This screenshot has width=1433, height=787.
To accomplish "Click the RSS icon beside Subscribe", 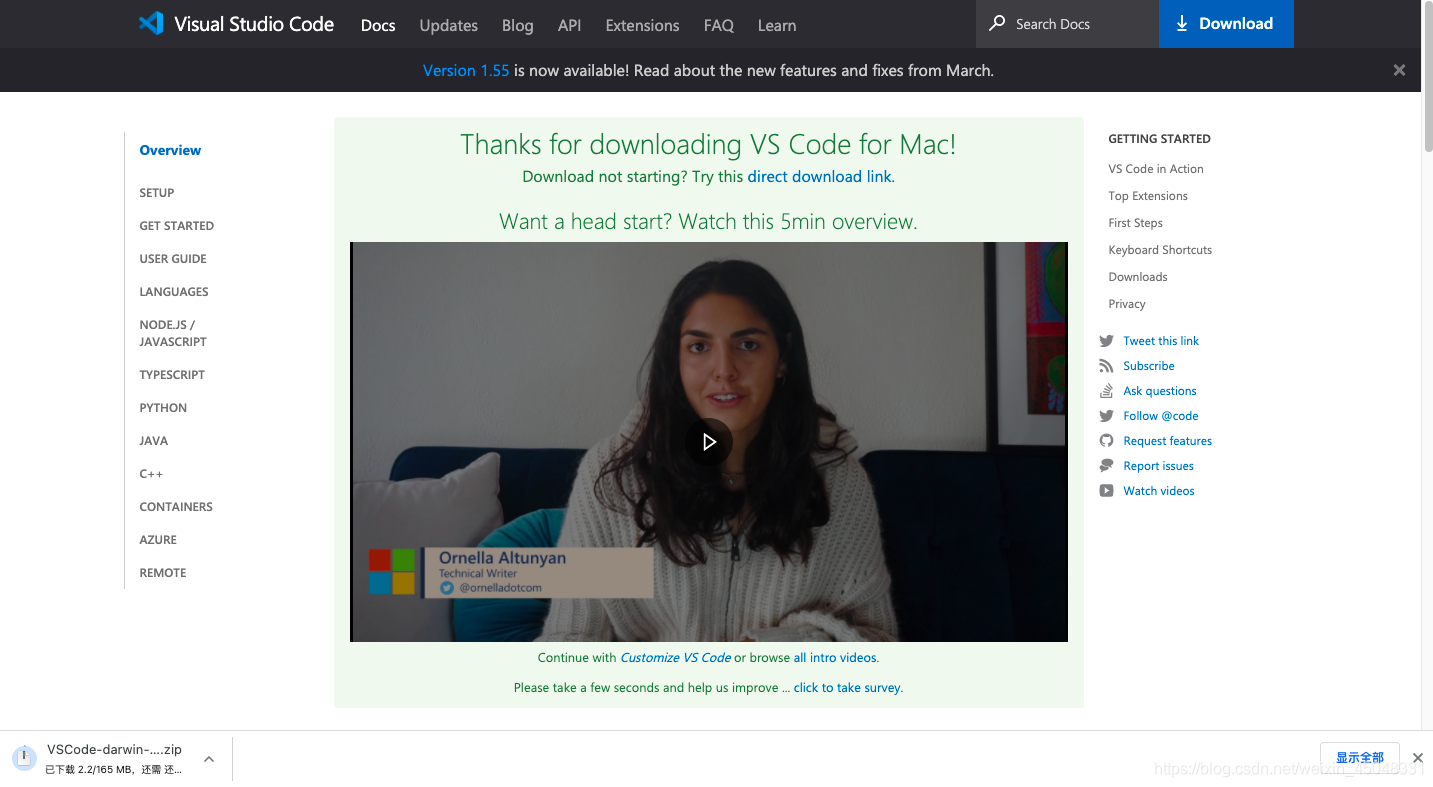I will (1106, 366).
